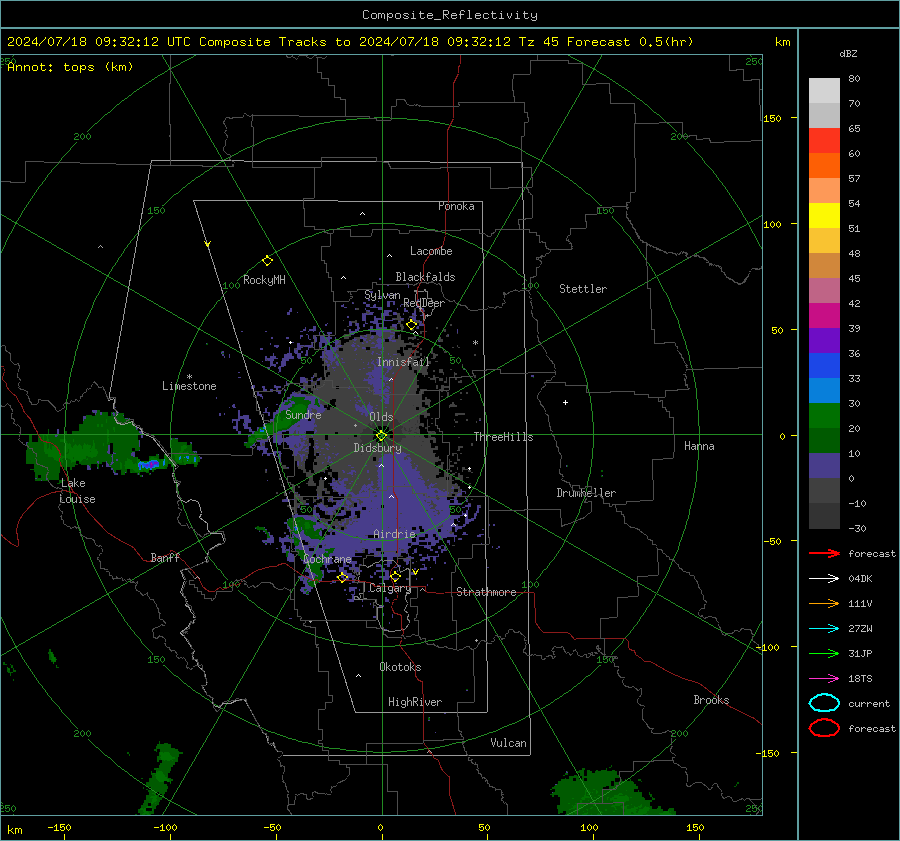Click the dBZ legend heading
900x841 pixels.
(848, 53)
